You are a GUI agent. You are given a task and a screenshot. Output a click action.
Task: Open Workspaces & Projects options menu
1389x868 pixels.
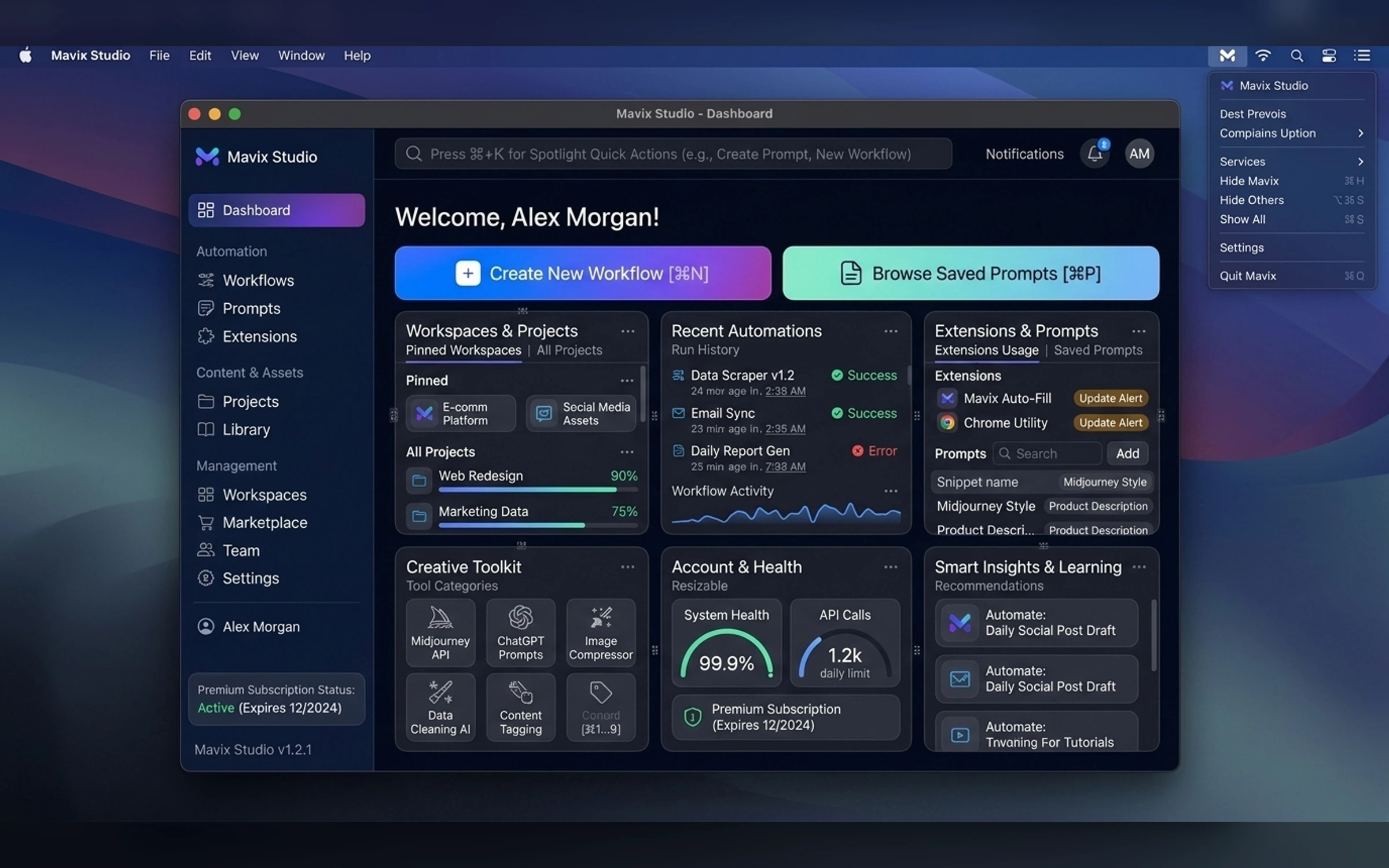(627, 332)
